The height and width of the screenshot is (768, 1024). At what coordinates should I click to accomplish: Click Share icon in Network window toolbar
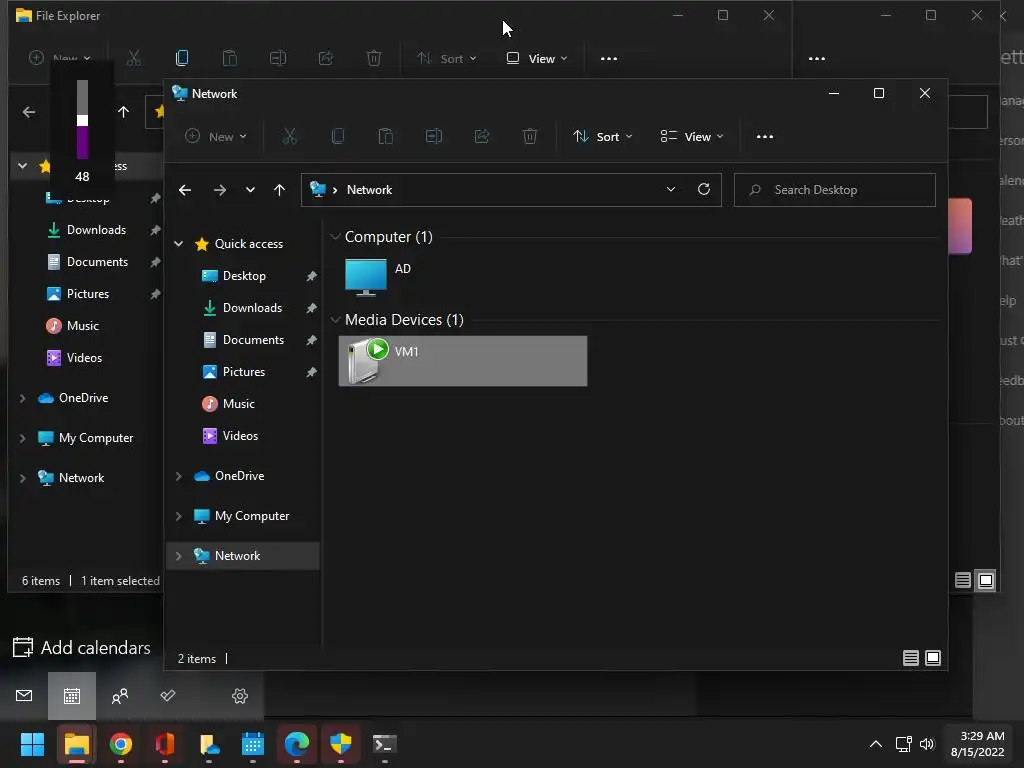point(482,136)
